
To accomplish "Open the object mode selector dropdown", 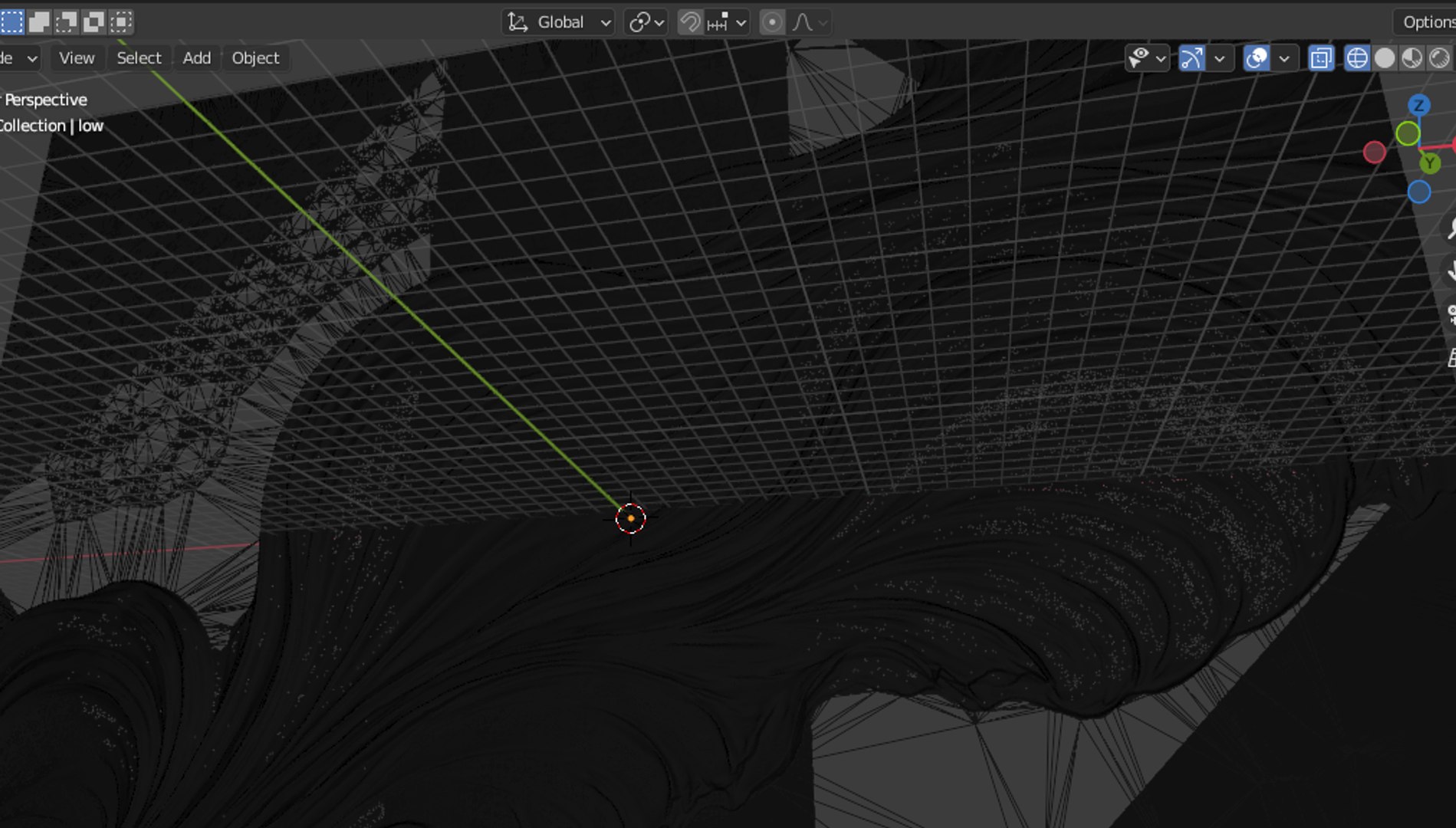I will (18, 58).
